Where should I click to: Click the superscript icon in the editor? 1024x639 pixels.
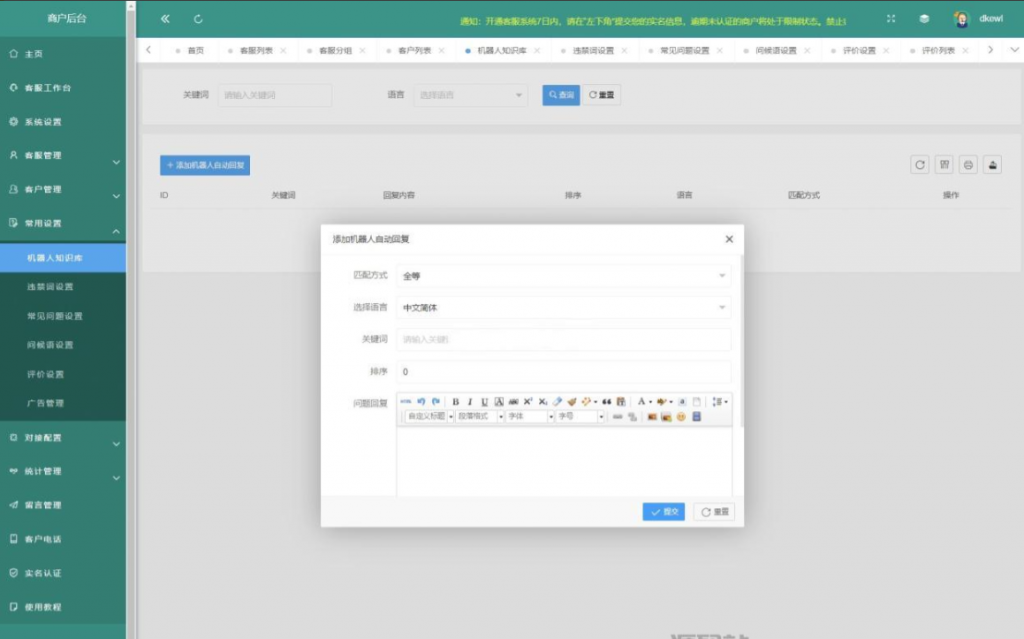click(528, 402)
